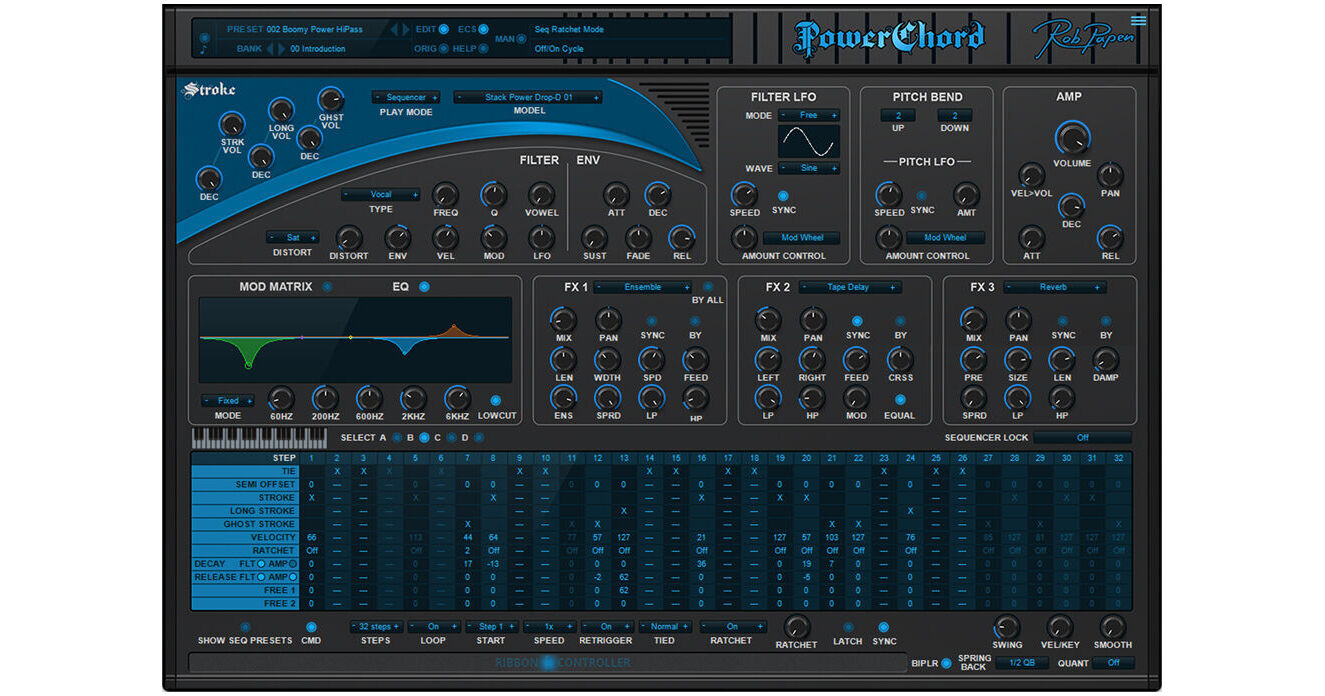
Task: Click the DISTORT knob
Action: coord(348,238)
